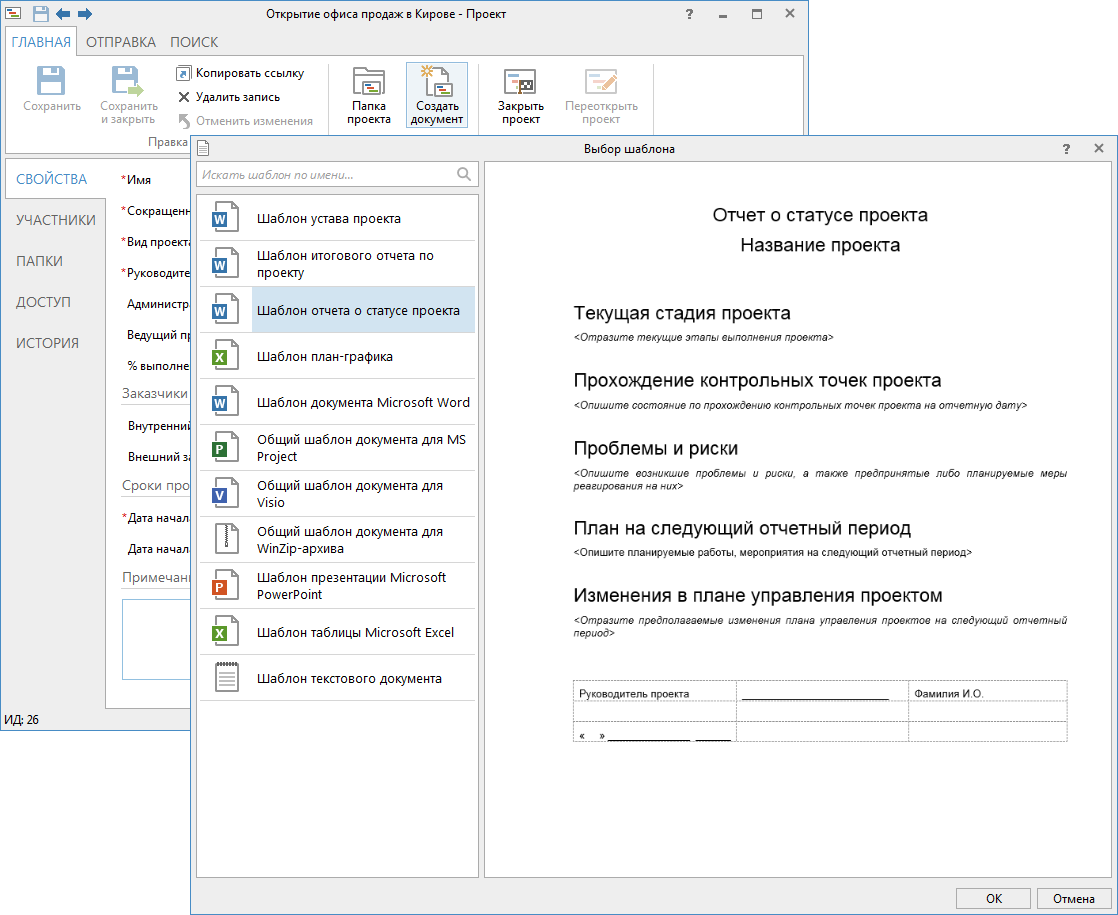Click Копировать ссылку in the ribbon
The width and height of the screenshot is (1118, 915).
(249, 73)
